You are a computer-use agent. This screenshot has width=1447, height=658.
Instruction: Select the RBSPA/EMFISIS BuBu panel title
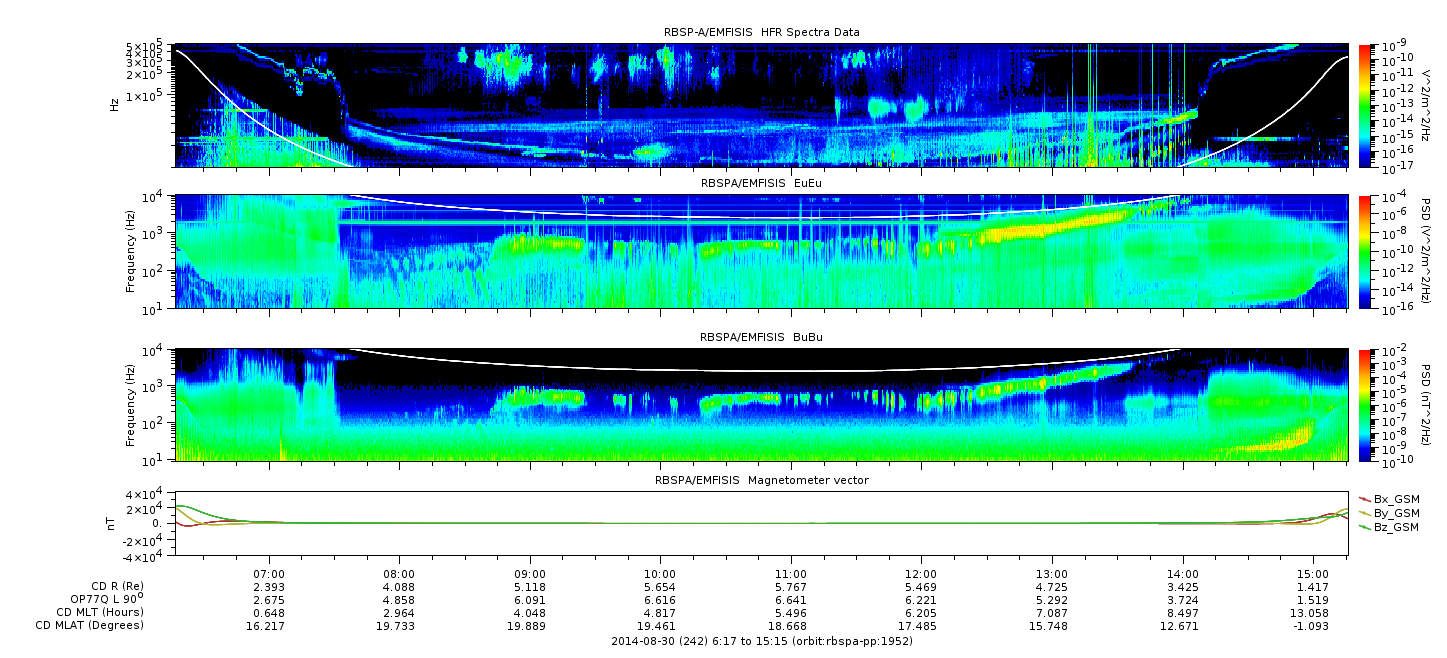[761, 338]
